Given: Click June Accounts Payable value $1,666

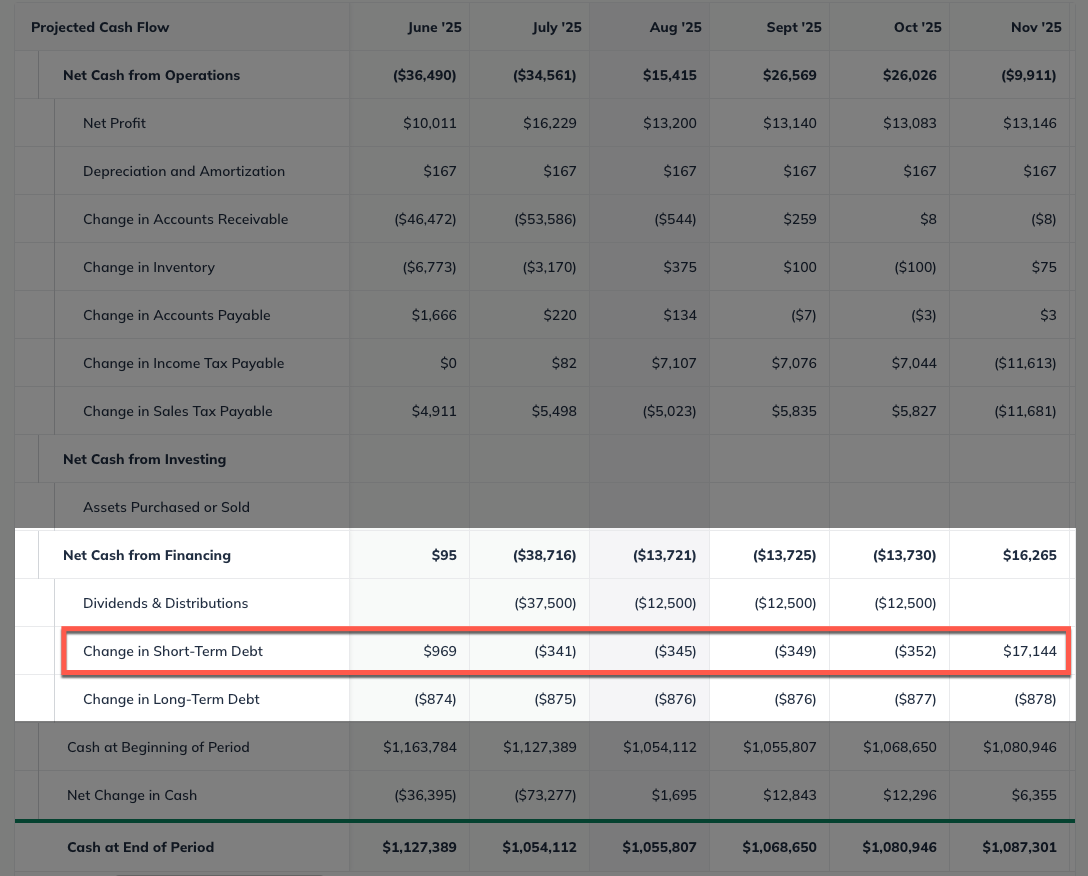Looking at the screenshot, I should coord(434,315).
